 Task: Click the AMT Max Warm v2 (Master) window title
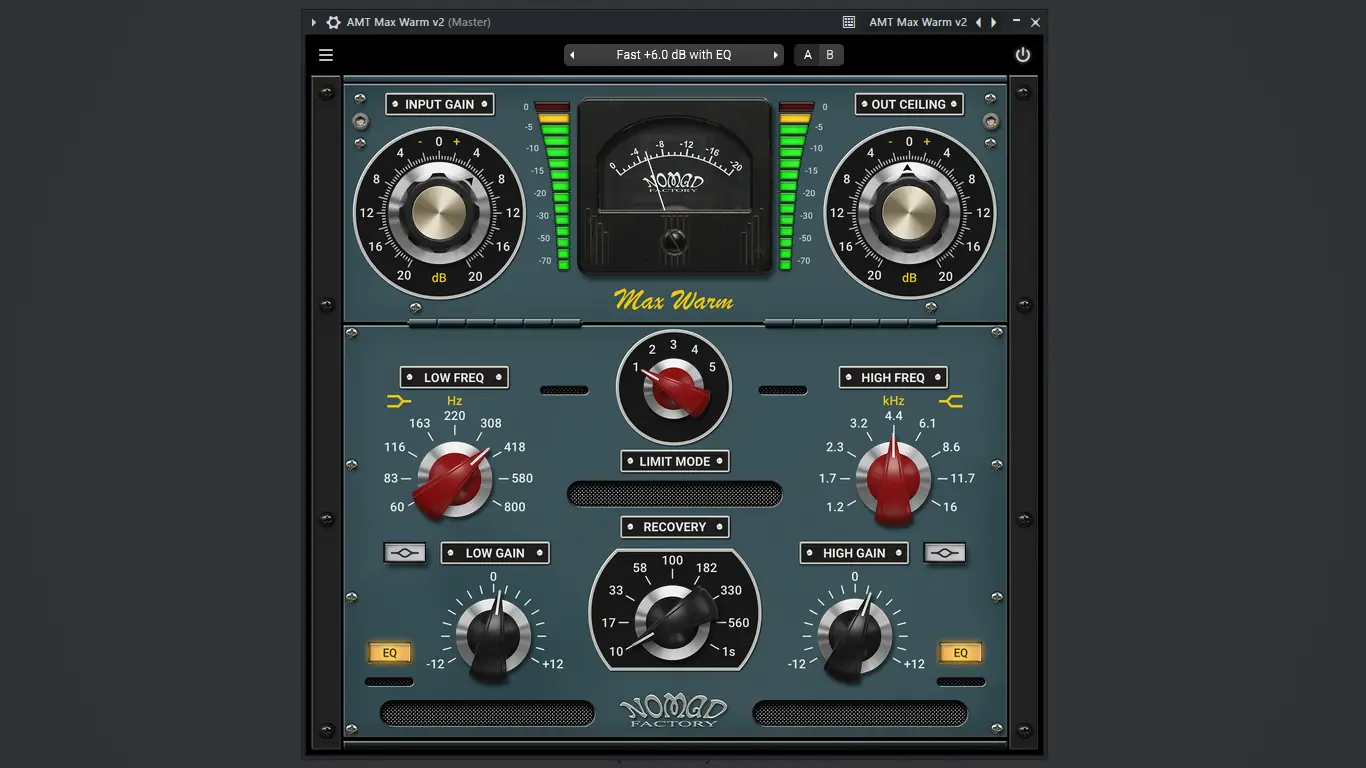click(x=419, y=22)
